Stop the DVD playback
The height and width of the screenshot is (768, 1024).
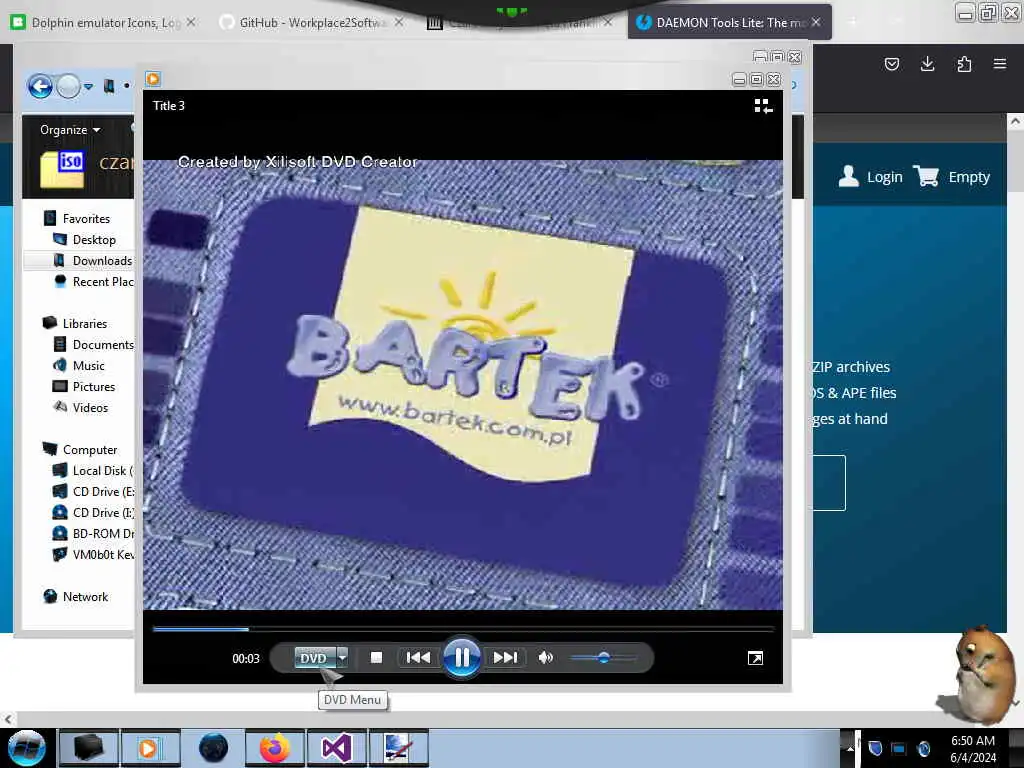click(376, 658)
